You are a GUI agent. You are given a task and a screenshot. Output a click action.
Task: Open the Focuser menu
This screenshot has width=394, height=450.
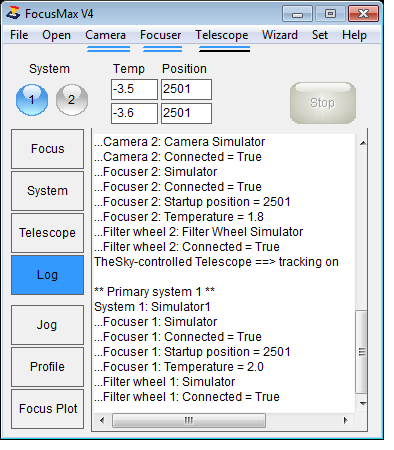click(160, 35)
